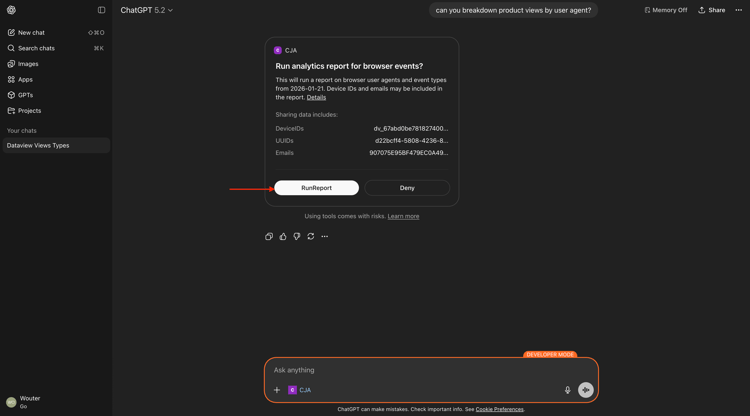The width and height of the screenshot is (750, 416).
Task: Start a New chat
Action: 56,33
